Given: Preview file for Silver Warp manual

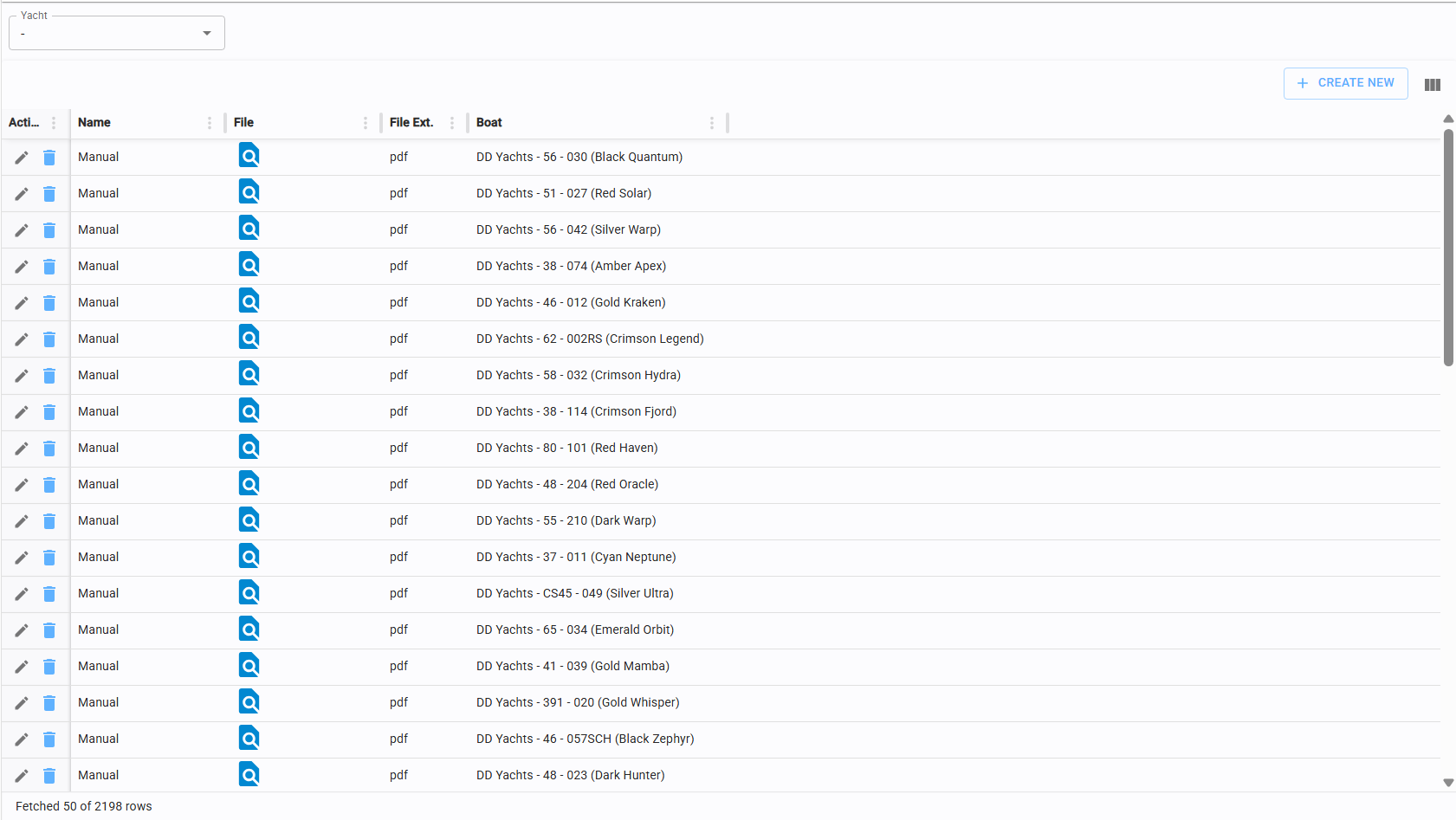Looking at the screenshot, I should (x=249, y=229).
